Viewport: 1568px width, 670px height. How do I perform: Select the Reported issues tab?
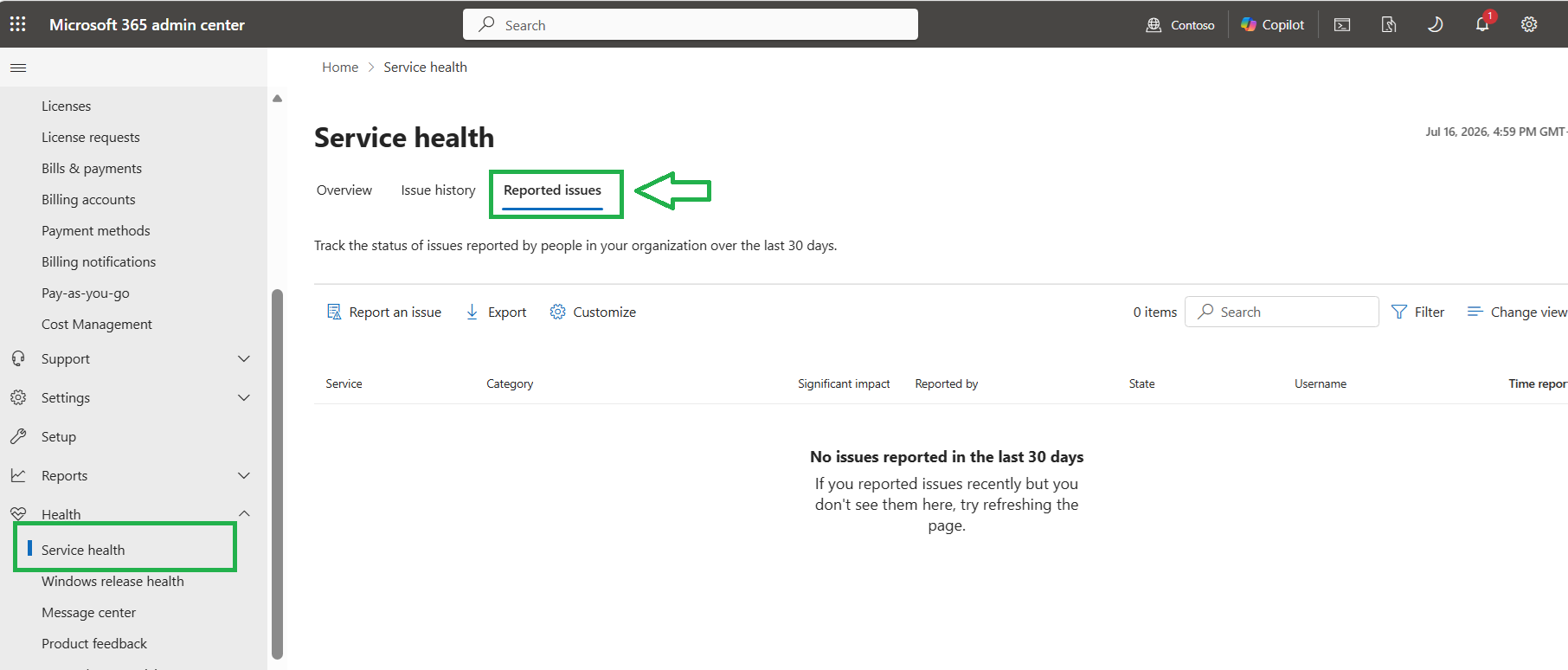(552, 190)
